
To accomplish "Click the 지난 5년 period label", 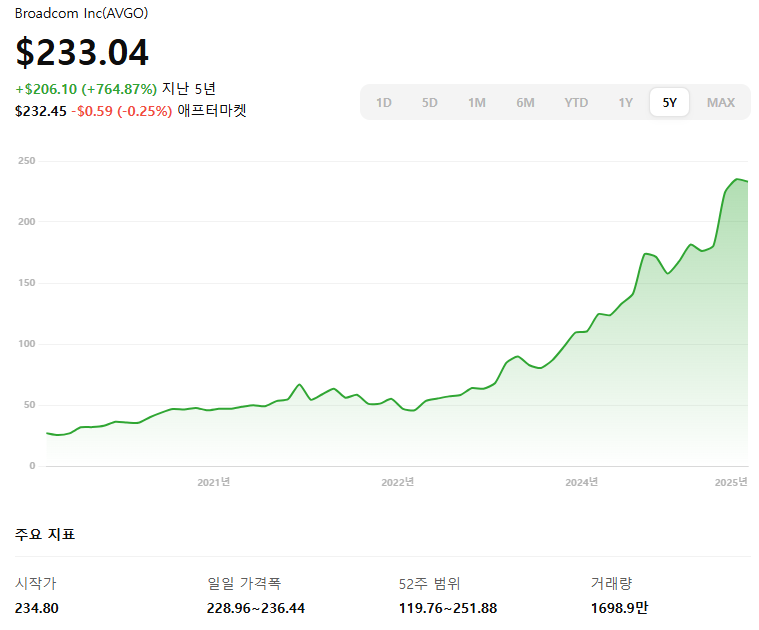I will 189,89.
